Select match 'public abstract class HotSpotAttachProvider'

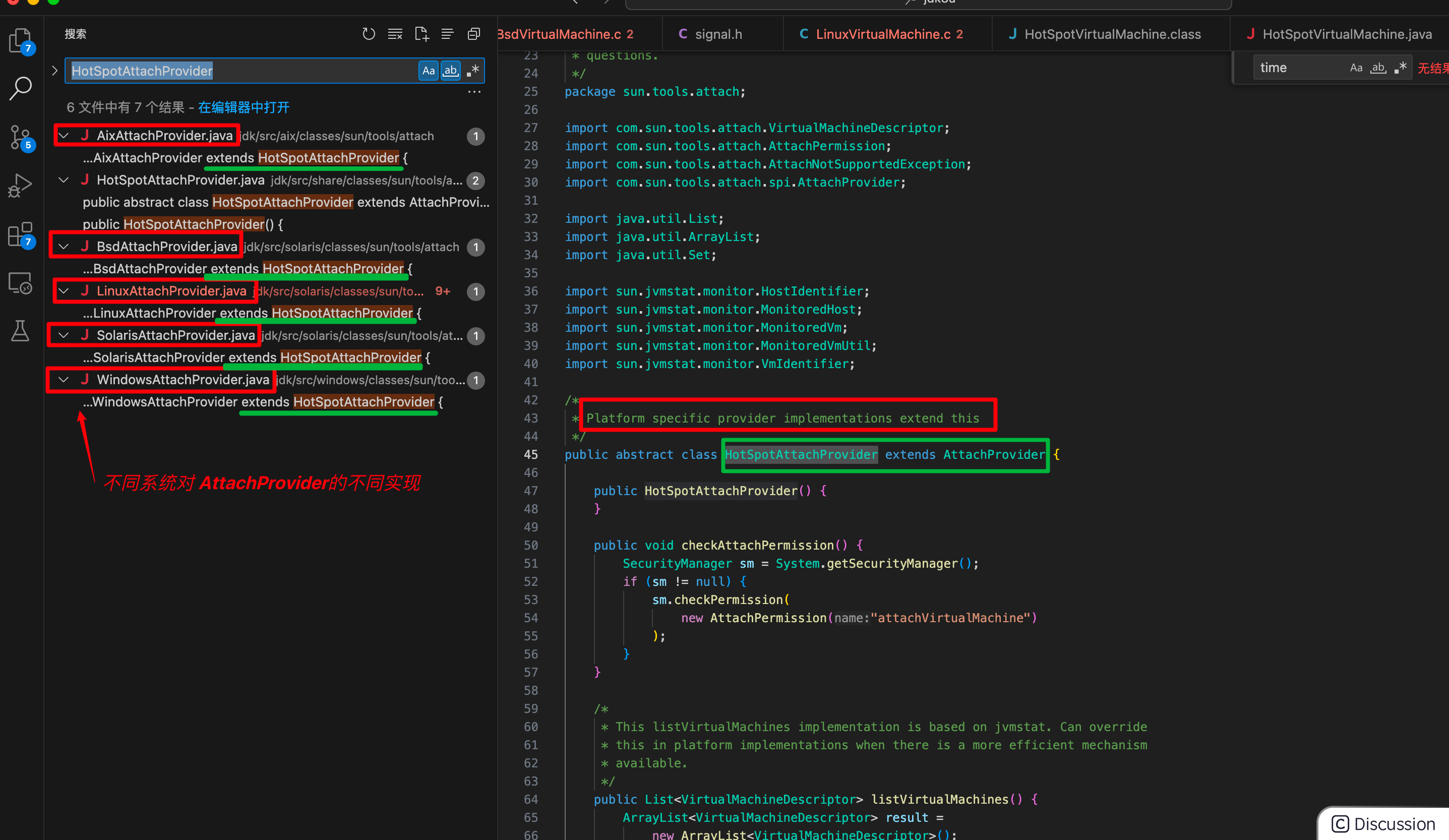(x=286, y=202)
